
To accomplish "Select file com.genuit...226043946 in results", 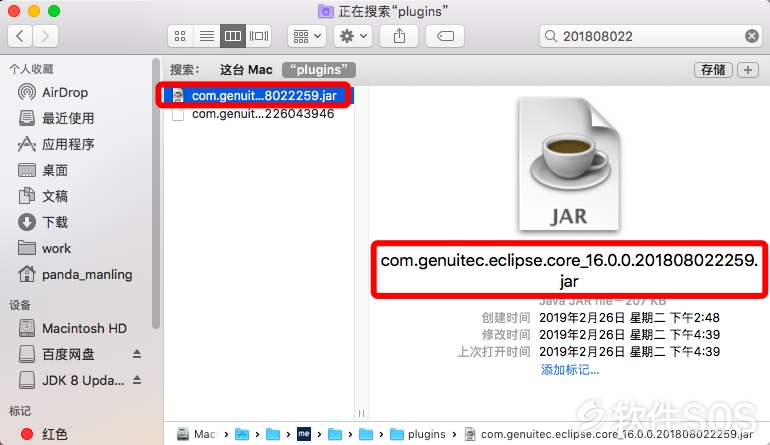I will click(259, 114).
